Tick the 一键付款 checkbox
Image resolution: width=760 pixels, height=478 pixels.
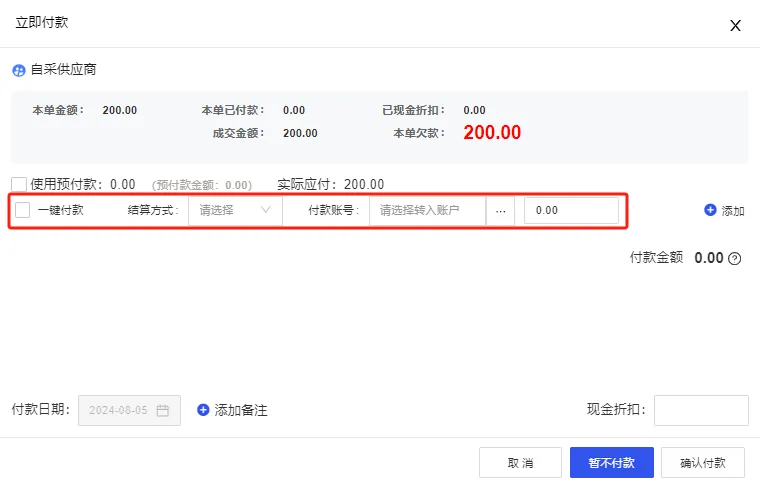coord(23,211)
